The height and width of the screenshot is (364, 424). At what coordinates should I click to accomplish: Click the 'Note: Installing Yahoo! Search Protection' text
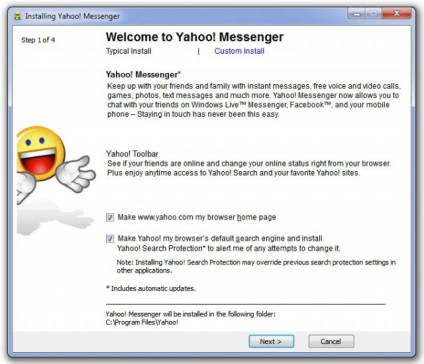(256, 266)
